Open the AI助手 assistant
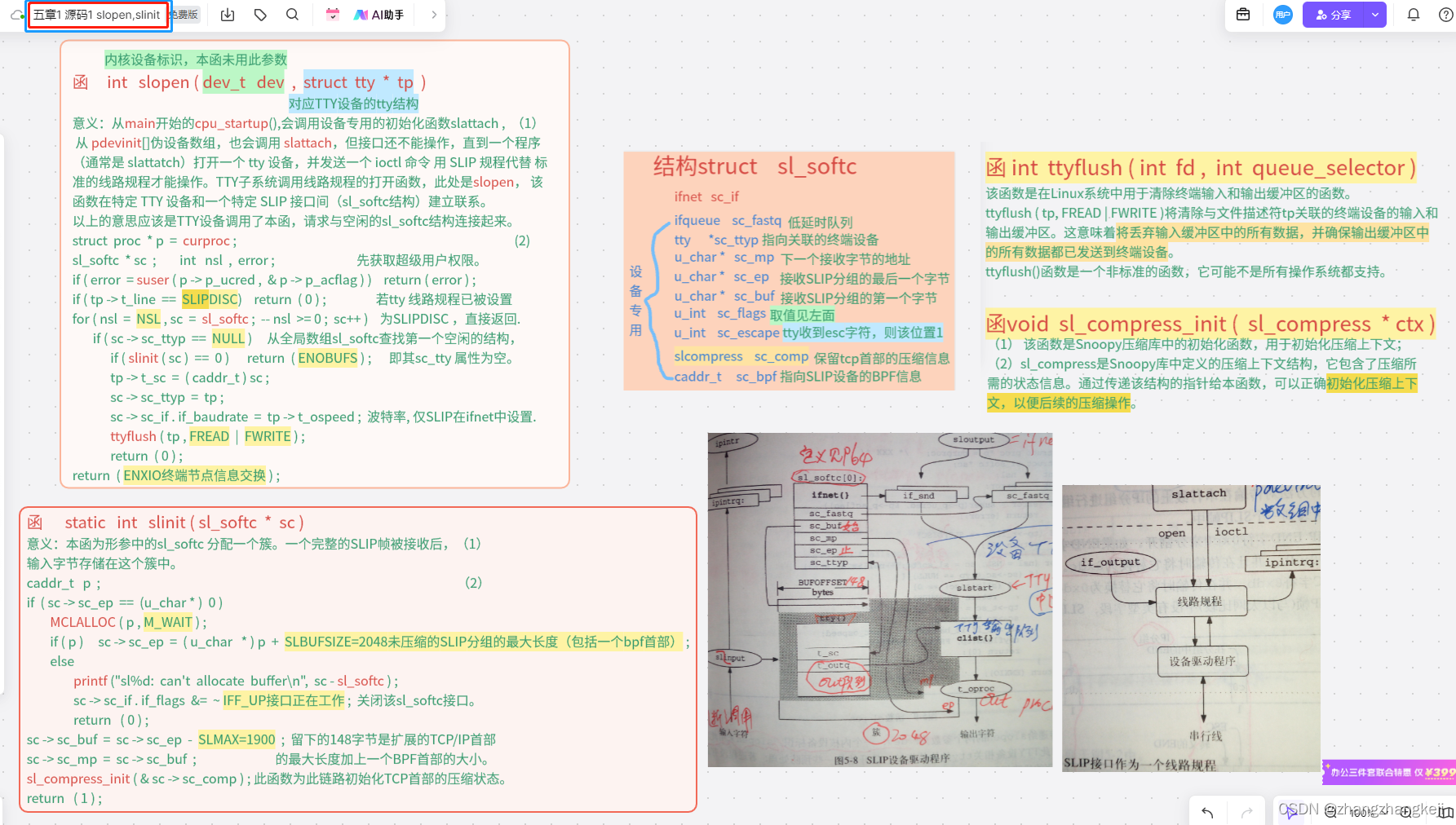 [x=379, y=15]
